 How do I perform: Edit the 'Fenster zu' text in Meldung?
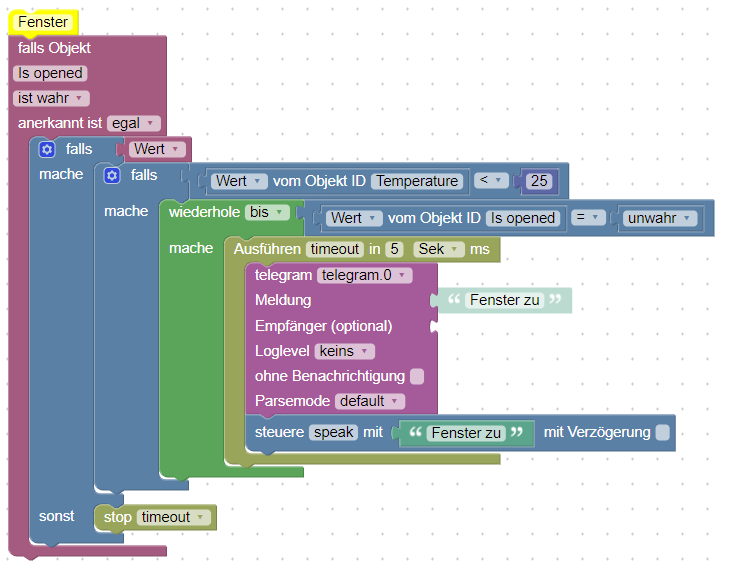coord(504,300)
